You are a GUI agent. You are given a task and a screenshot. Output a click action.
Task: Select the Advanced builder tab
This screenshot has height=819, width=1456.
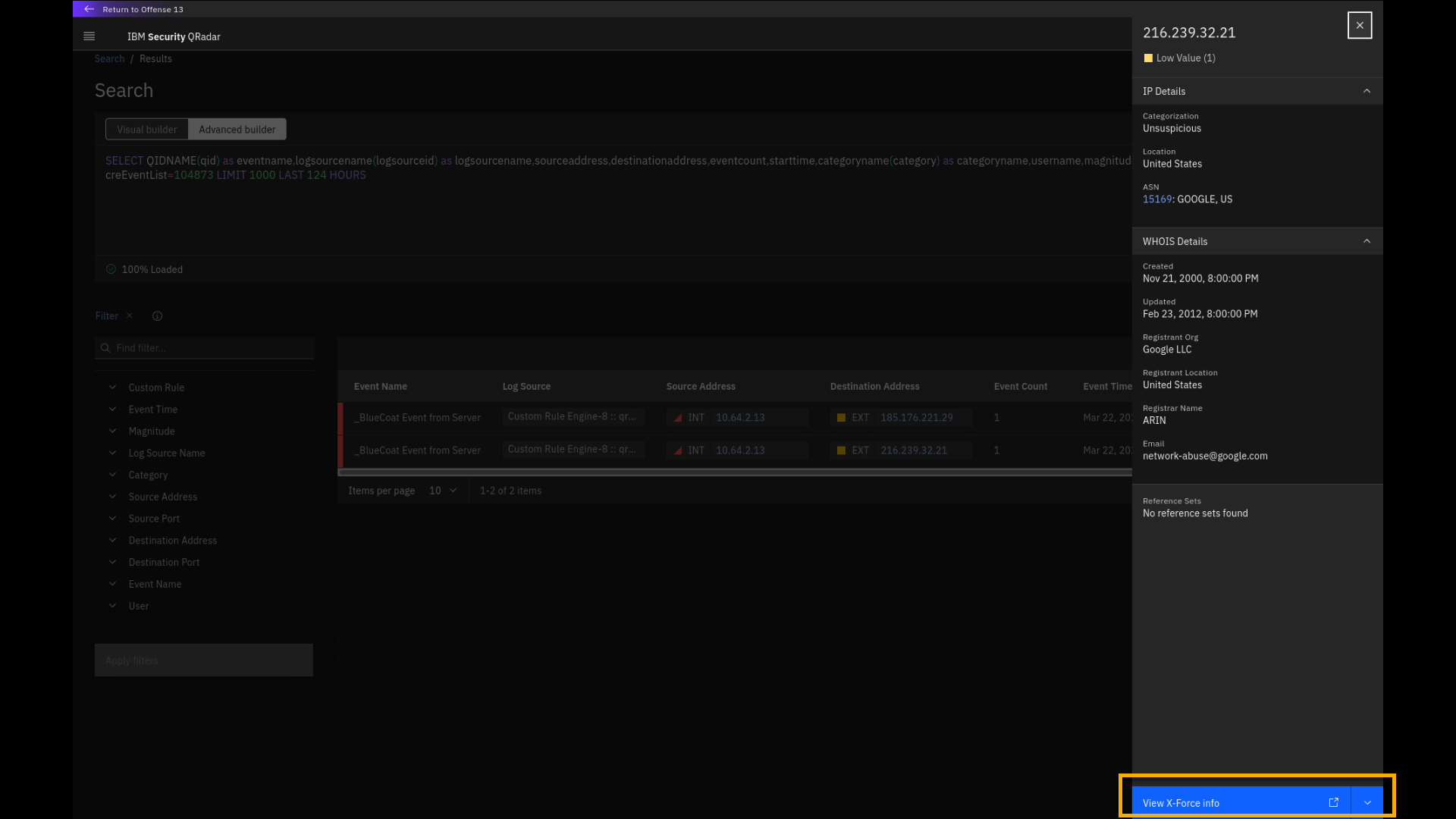pos(237,130)
